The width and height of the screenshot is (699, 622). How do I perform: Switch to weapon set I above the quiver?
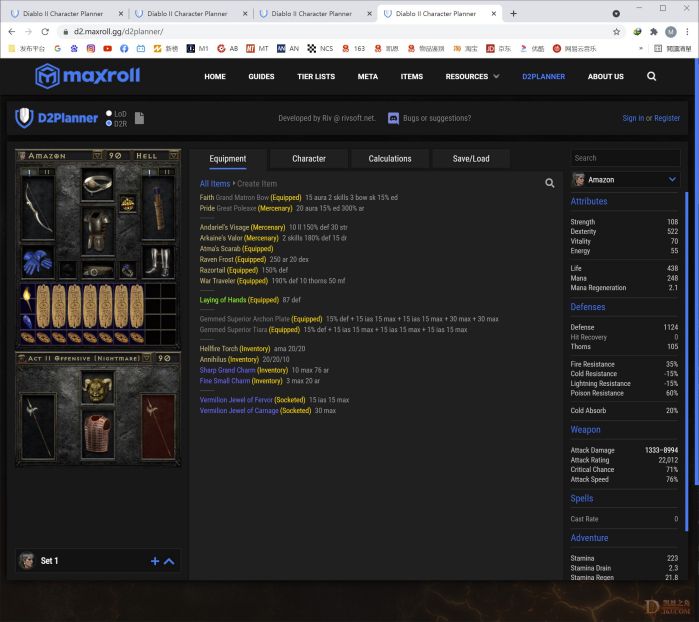click(150, 172)
